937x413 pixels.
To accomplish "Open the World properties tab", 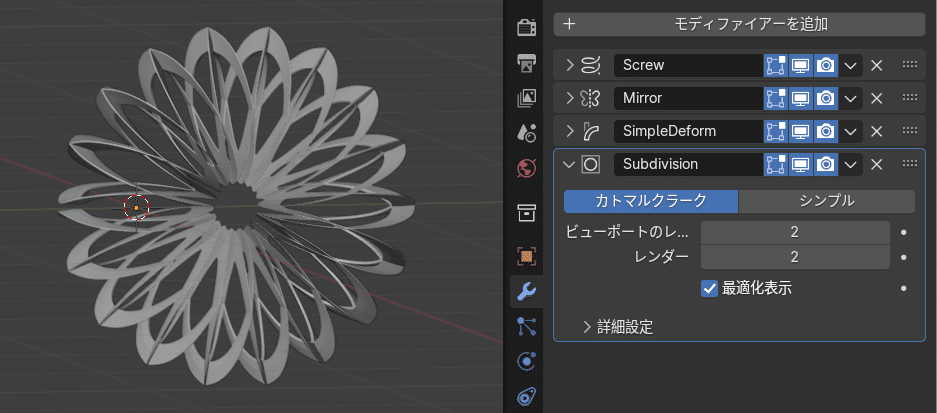I will tap(526, 168).
